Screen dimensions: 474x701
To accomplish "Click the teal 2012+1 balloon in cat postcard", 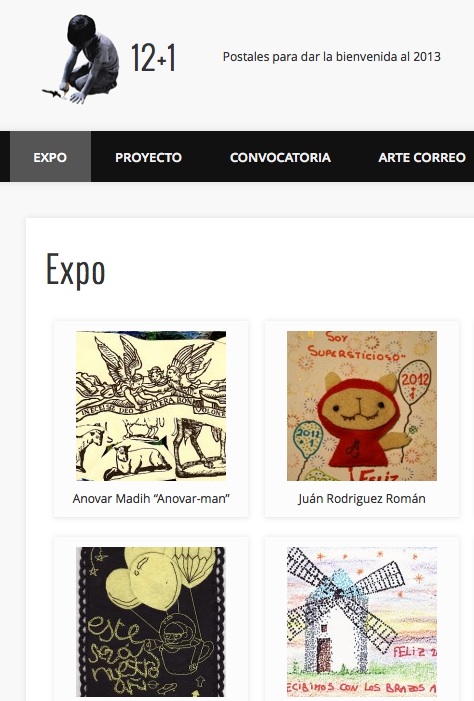I will point(308,439).
